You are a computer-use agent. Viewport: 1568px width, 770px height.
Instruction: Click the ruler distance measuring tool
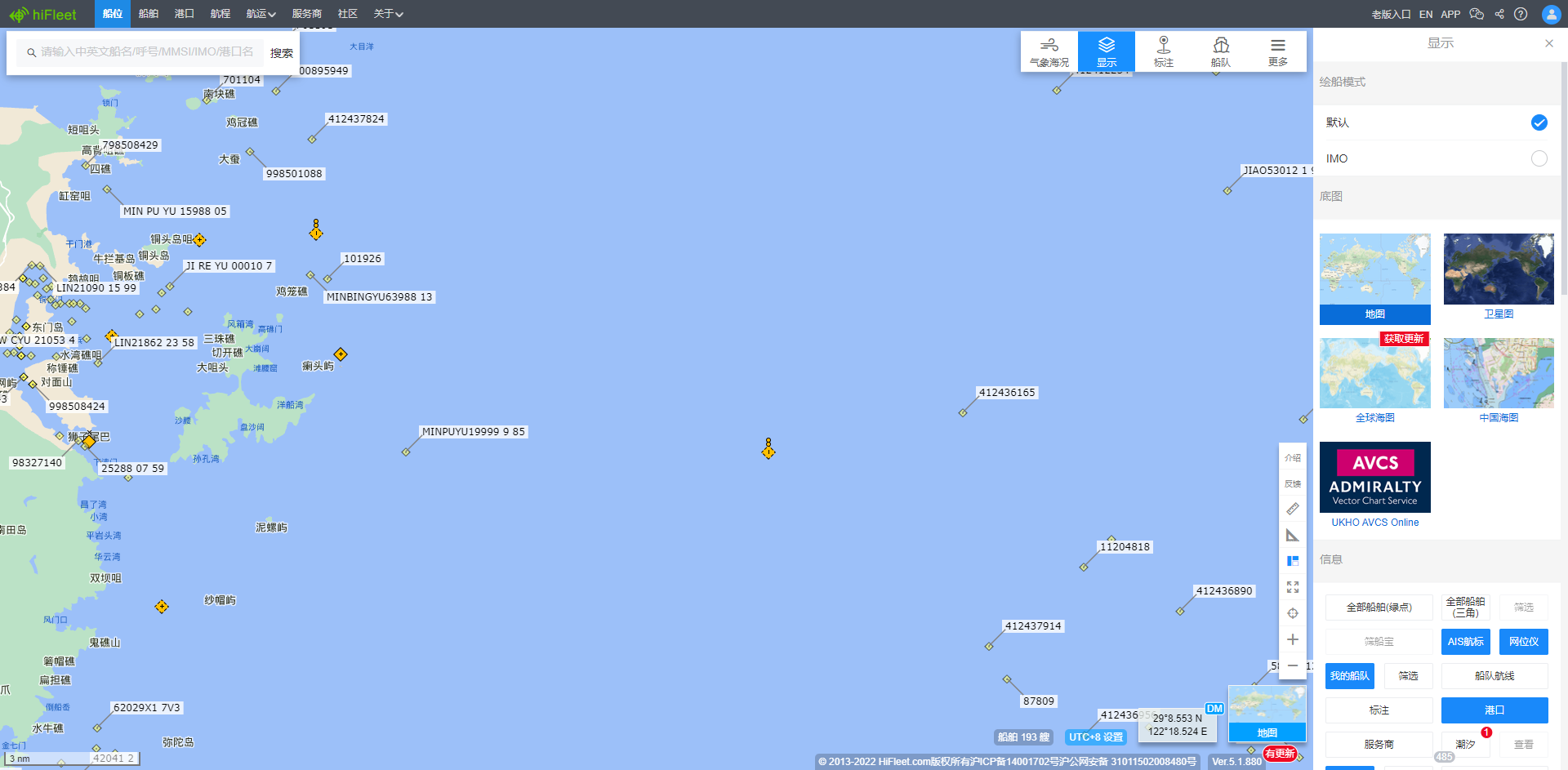coord(1293,509)
